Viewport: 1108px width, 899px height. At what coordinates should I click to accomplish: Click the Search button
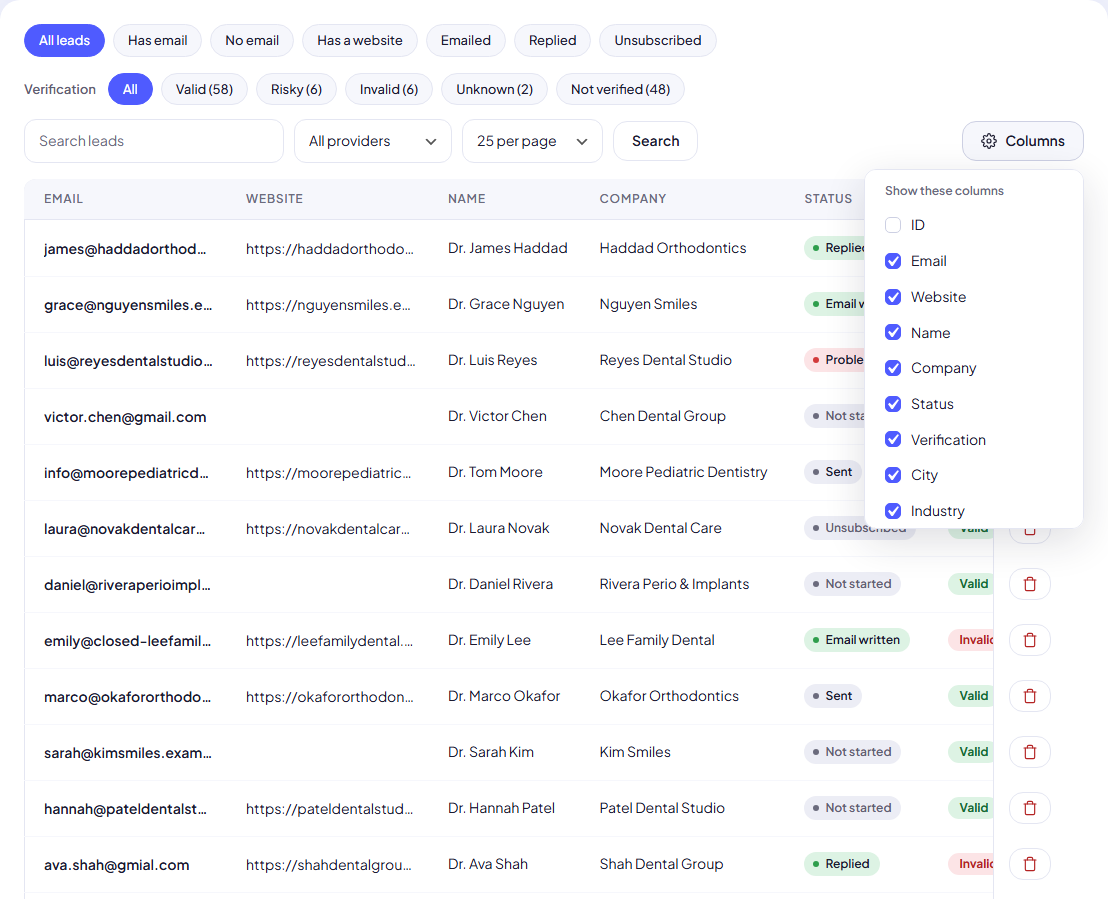tap(655, 141)
